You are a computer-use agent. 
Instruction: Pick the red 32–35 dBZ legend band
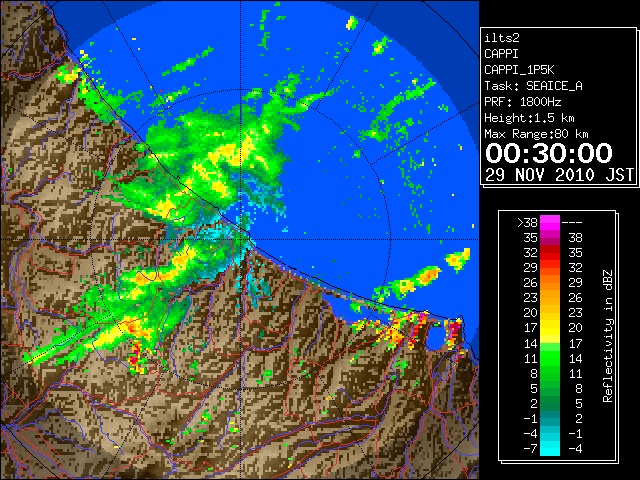(x=550, y=253)
